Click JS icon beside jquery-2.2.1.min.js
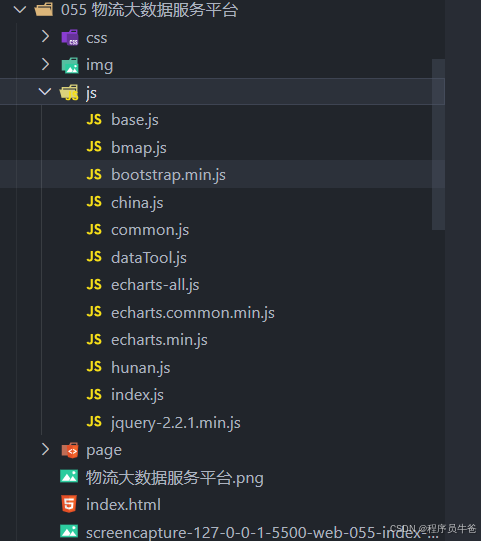This screenshot has width=481, height=541. point(94,422)
